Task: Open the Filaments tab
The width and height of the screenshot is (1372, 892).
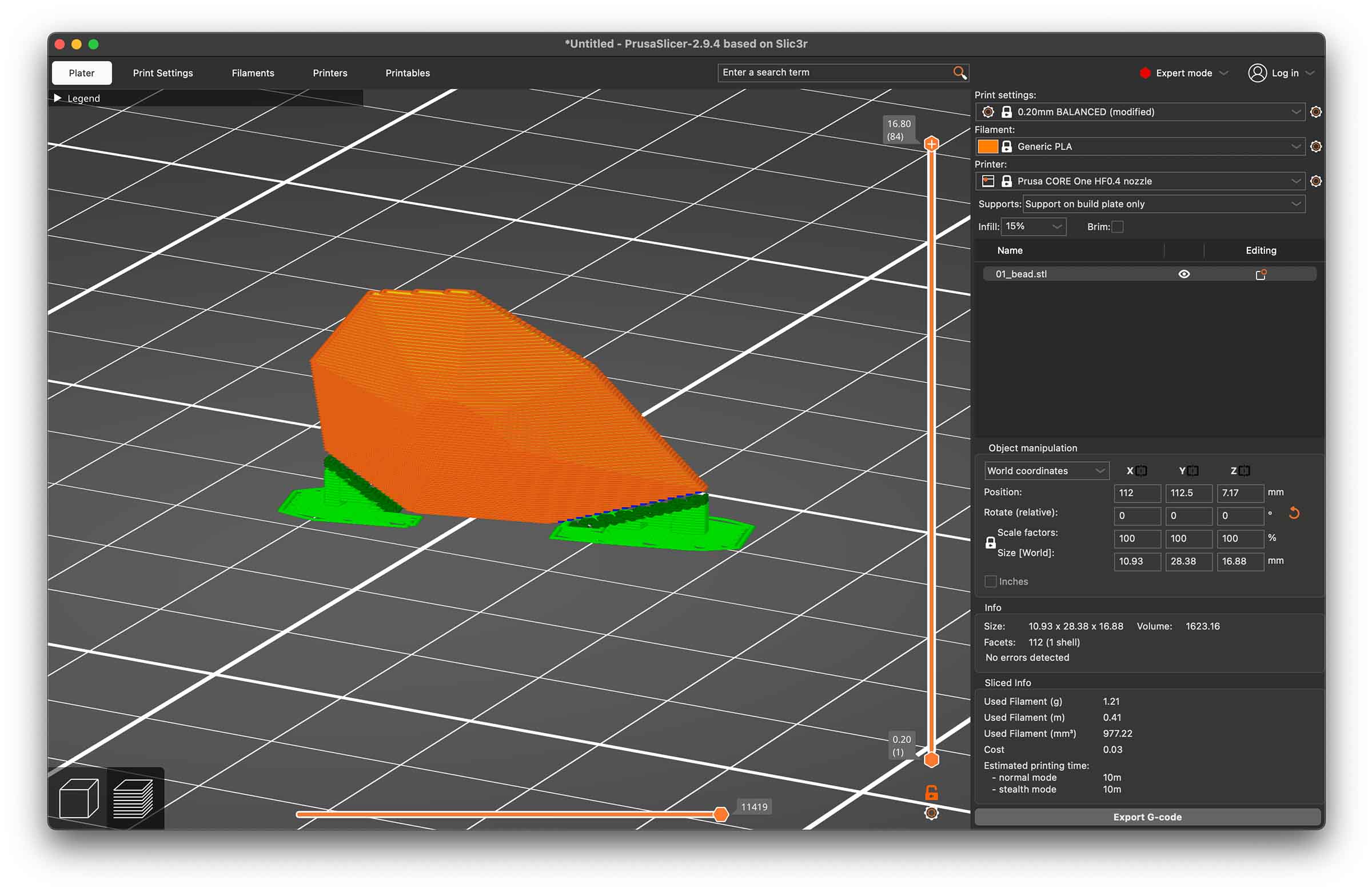Action: 253,73
